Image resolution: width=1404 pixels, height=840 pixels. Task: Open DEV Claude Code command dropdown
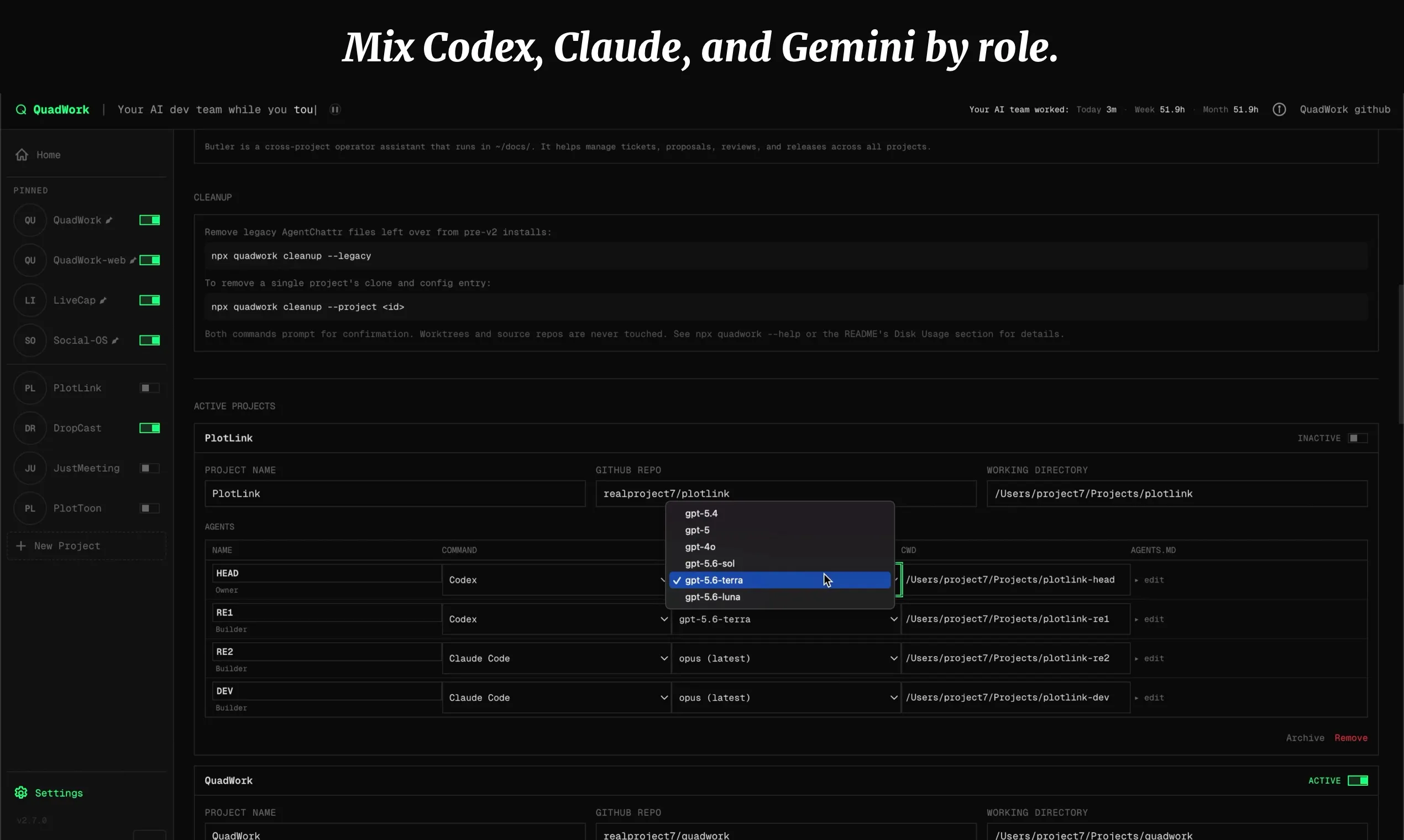(556, 697)
